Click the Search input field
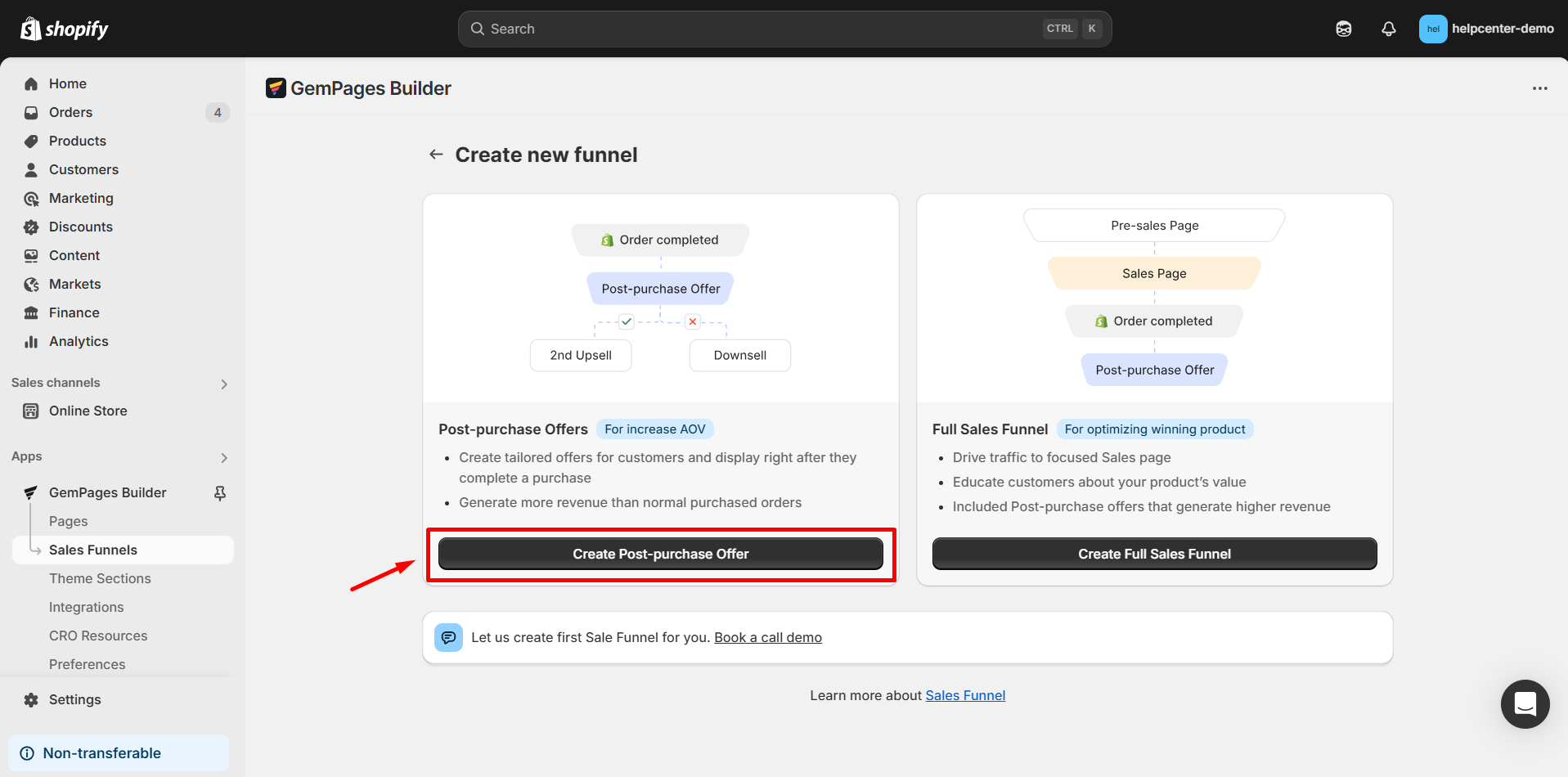 (x=761, y=29)
